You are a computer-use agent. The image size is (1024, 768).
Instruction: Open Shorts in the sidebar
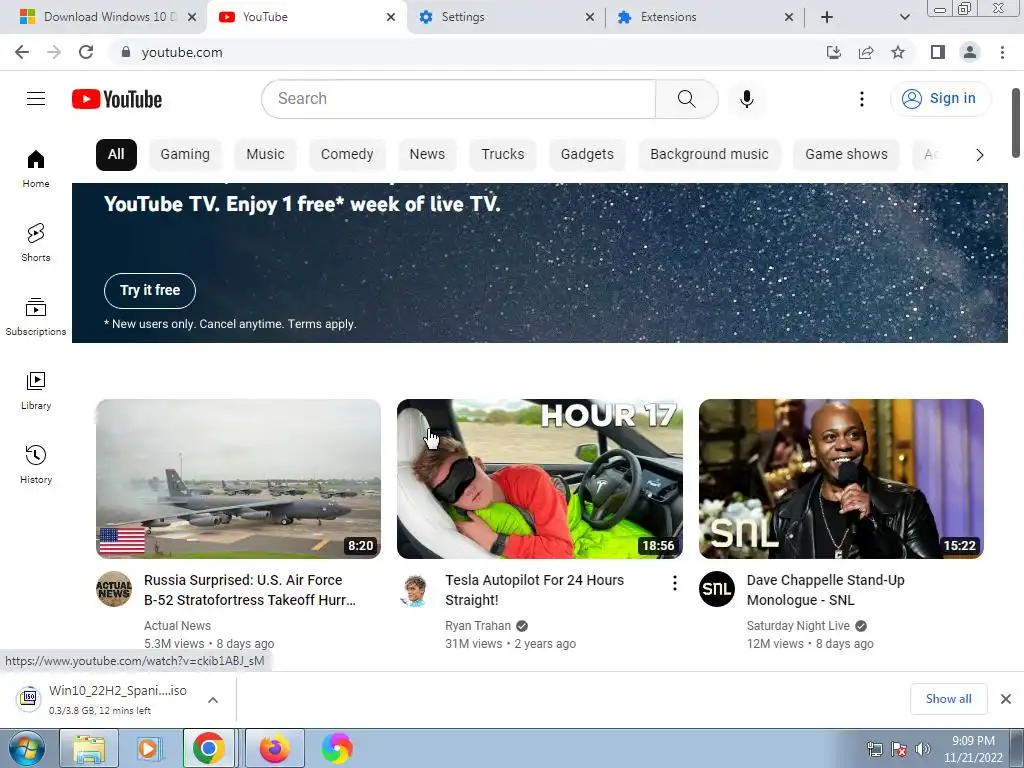pyautogui.click(x=36, y=242)
